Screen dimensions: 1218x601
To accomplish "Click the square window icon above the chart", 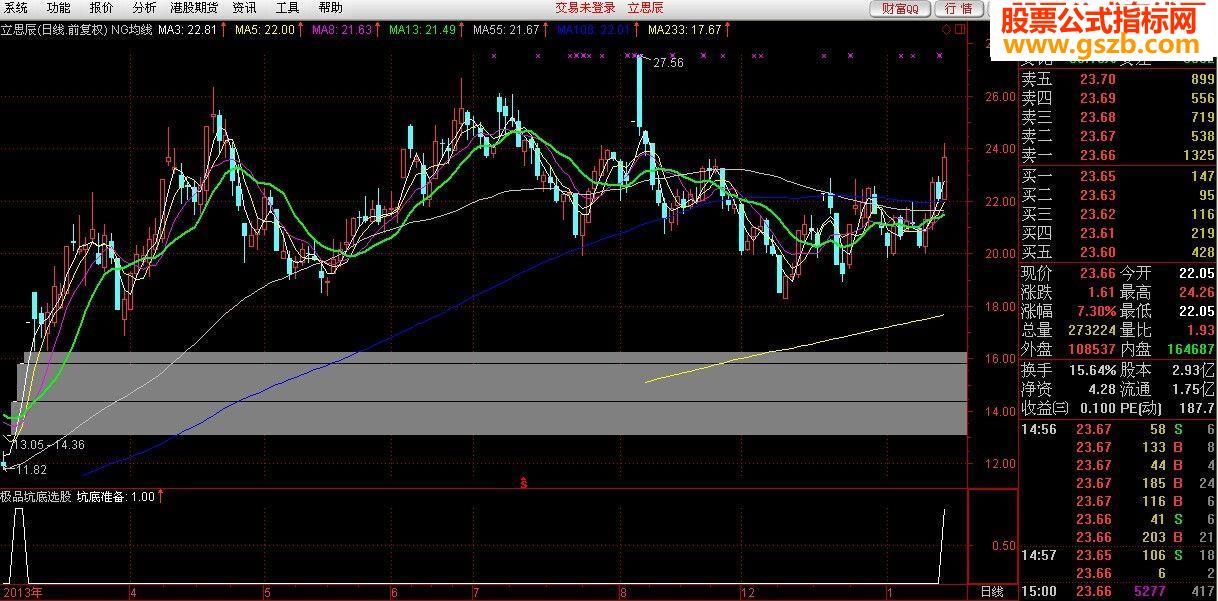I will point(960,30).
